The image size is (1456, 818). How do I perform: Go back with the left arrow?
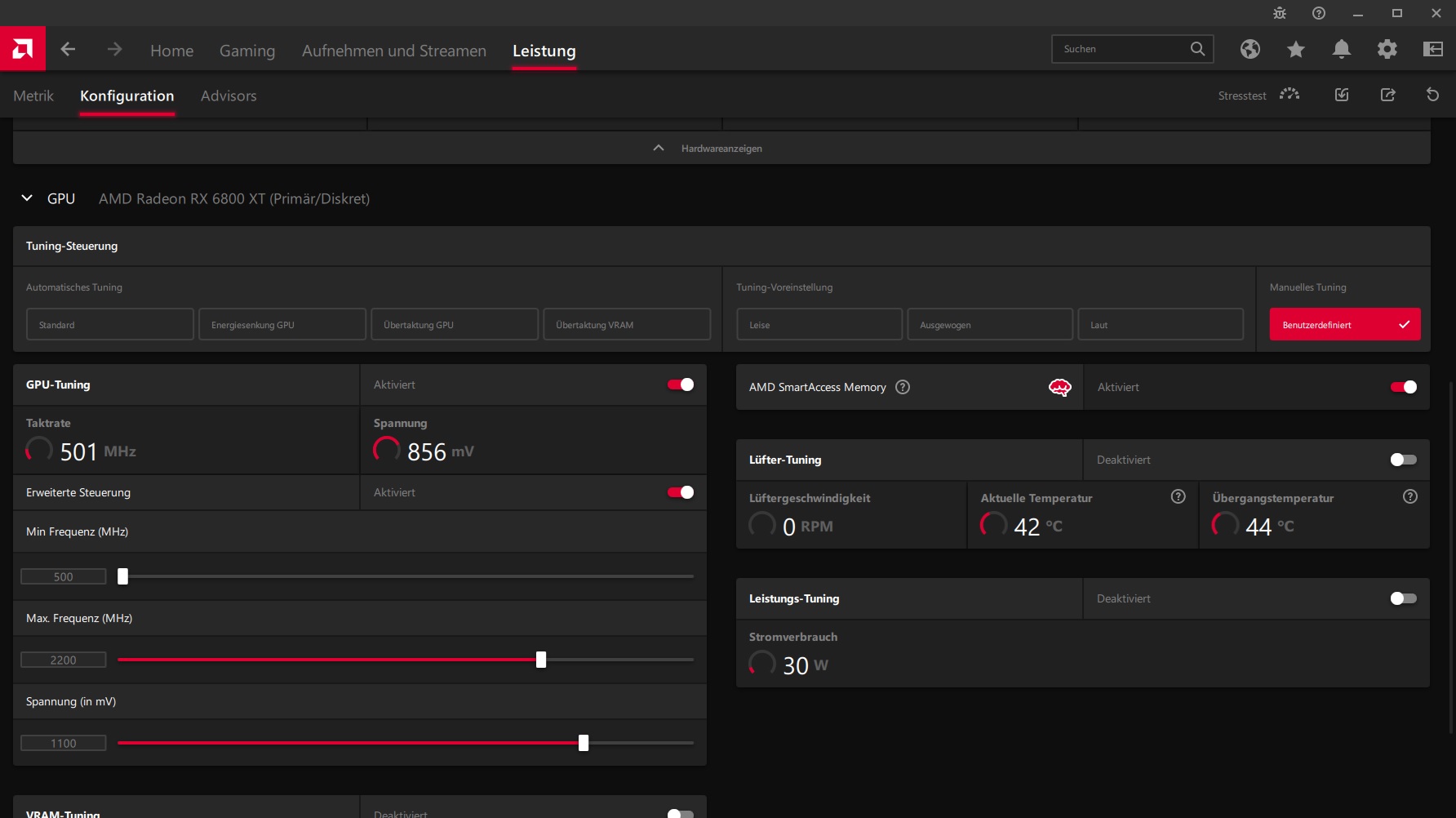68,49
